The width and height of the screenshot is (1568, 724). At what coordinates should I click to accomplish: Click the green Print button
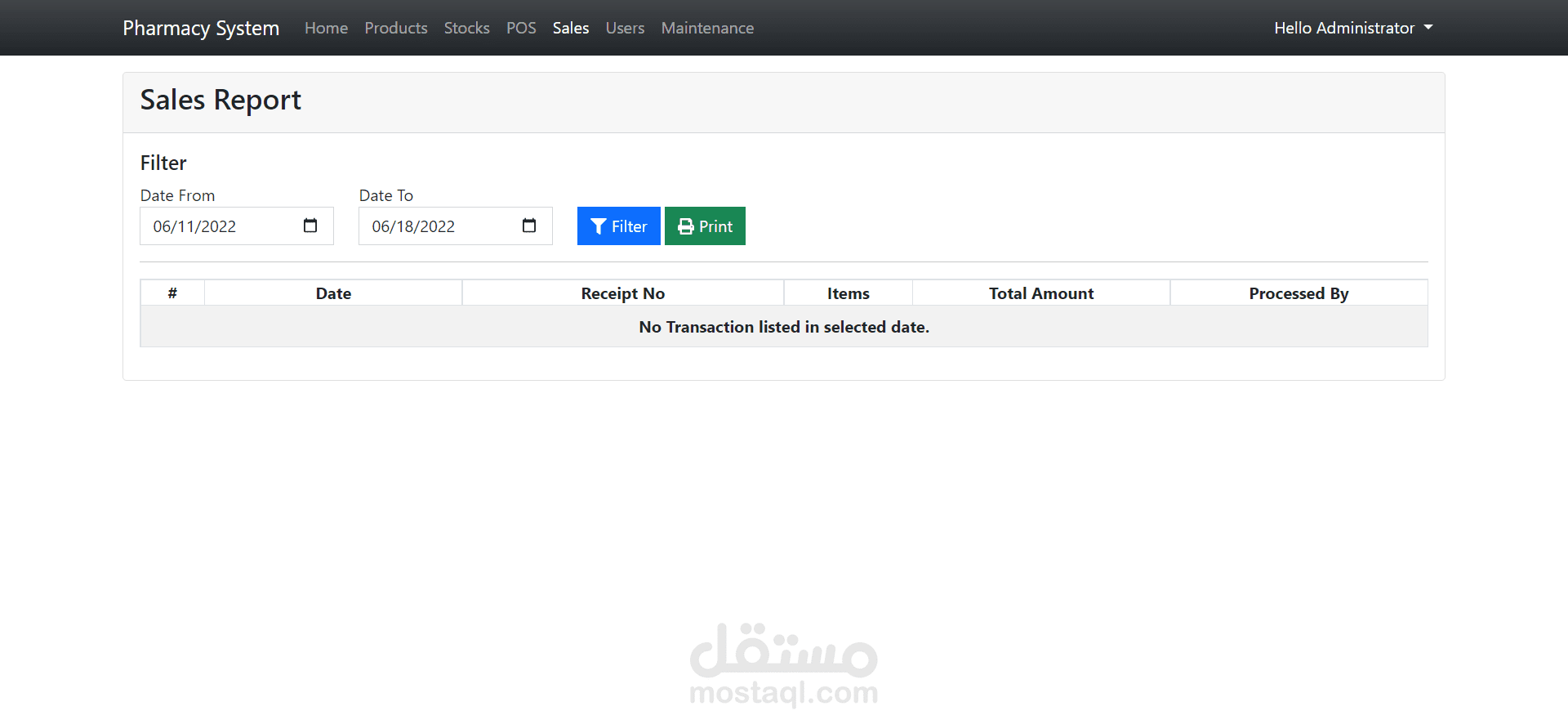tap(705, 226)
